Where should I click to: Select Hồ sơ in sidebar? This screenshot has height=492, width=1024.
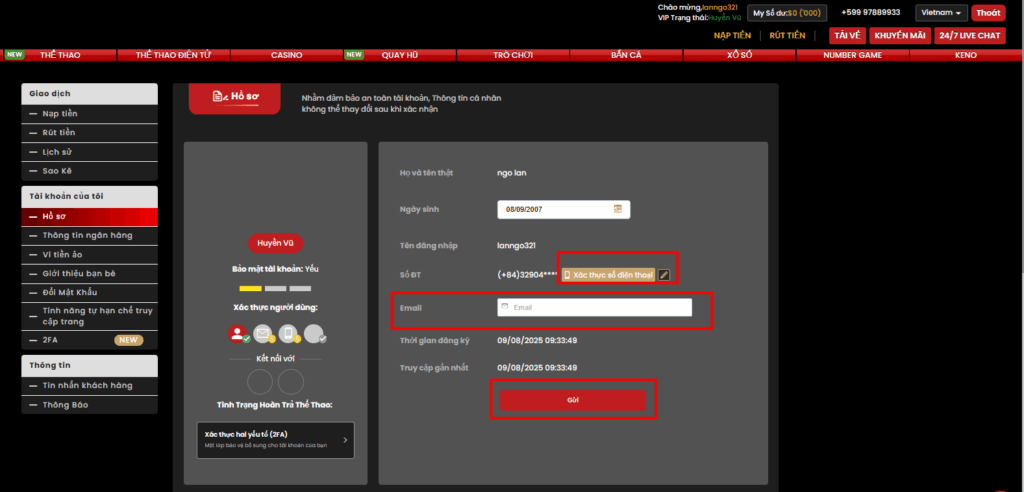pyautogui.click(x=89, y=216)
